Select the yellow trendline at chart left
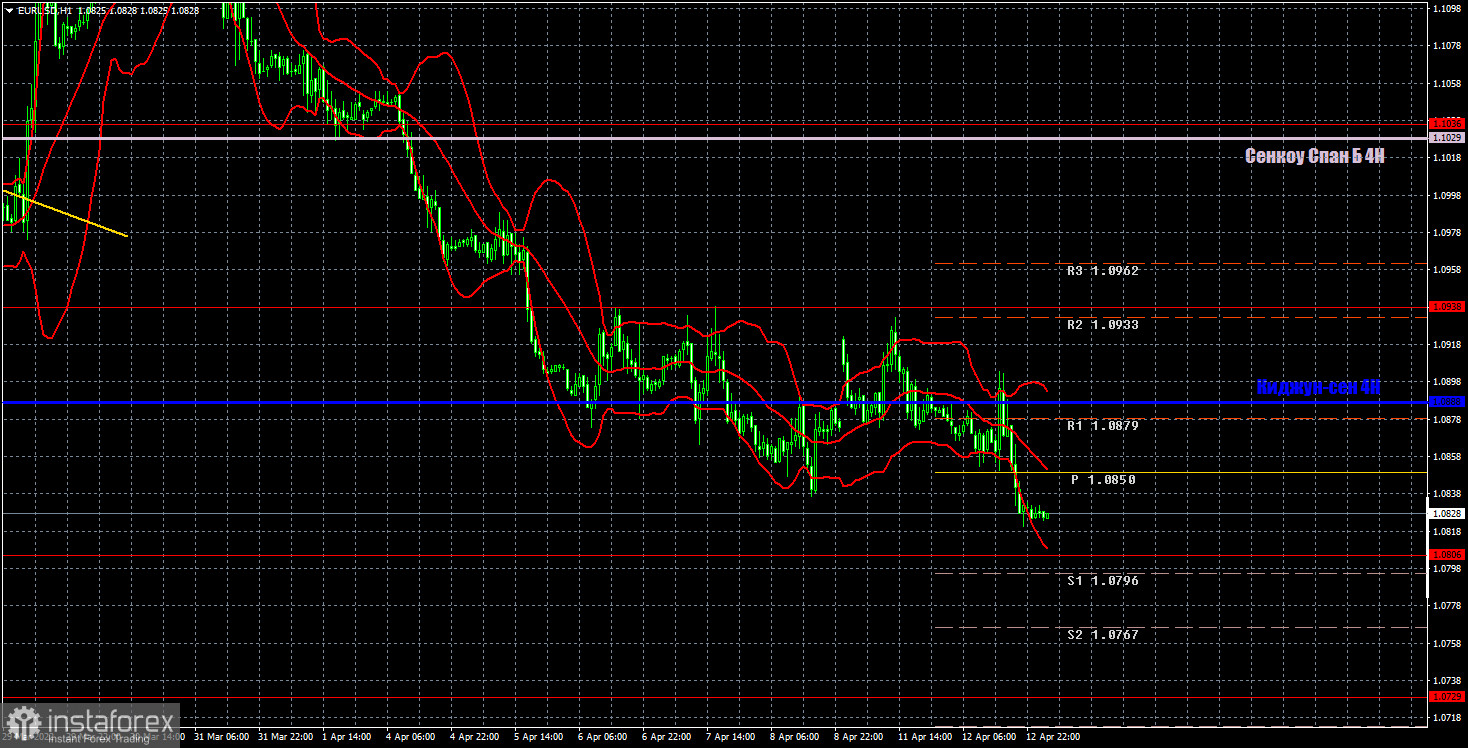 click(x=65, y=212)
